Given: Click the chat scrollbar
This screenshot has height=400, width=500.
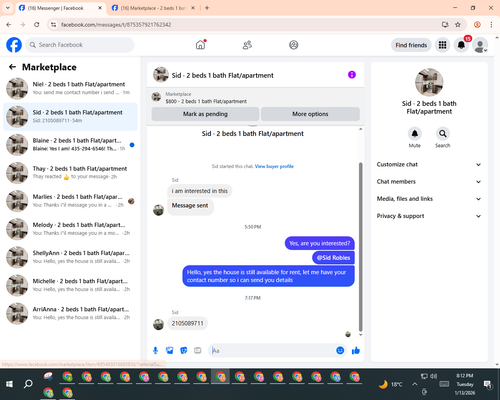Looking at the screenshot, I should click(360, 247).
